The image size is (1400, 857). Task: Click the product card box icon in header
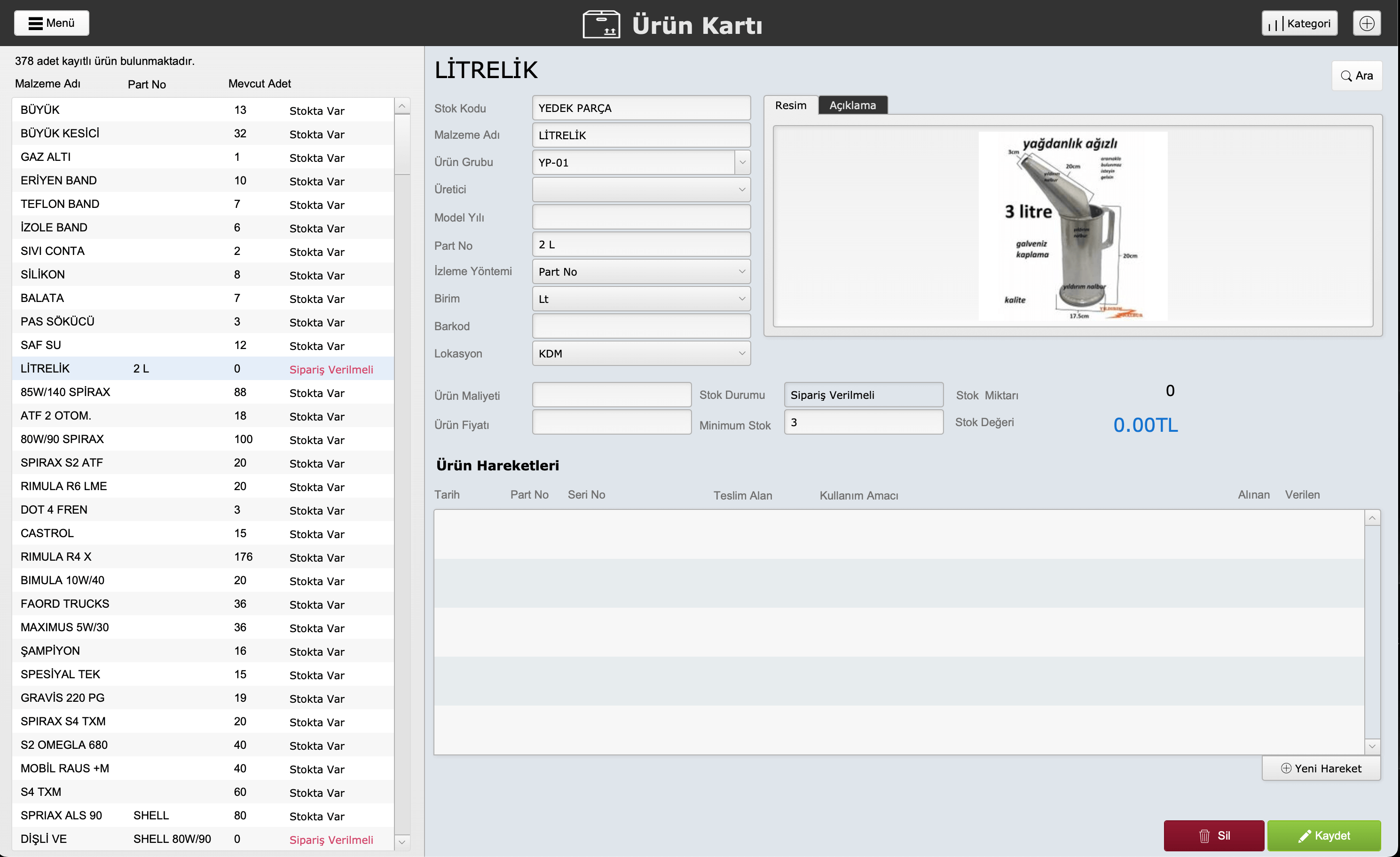(601, 24)
